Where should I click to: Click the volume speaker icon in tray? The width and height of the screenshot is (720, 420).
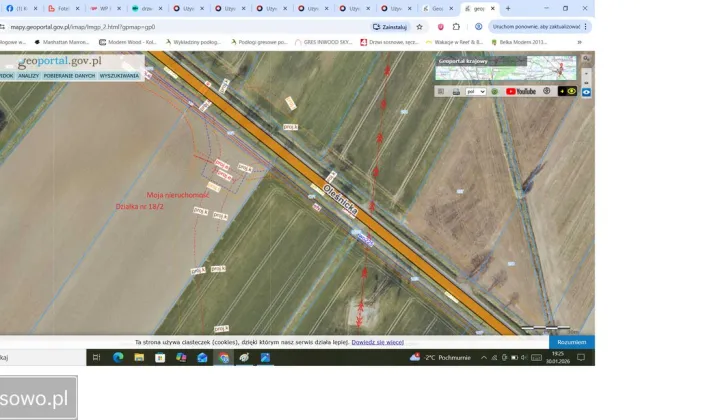click(x=524, y=358)
